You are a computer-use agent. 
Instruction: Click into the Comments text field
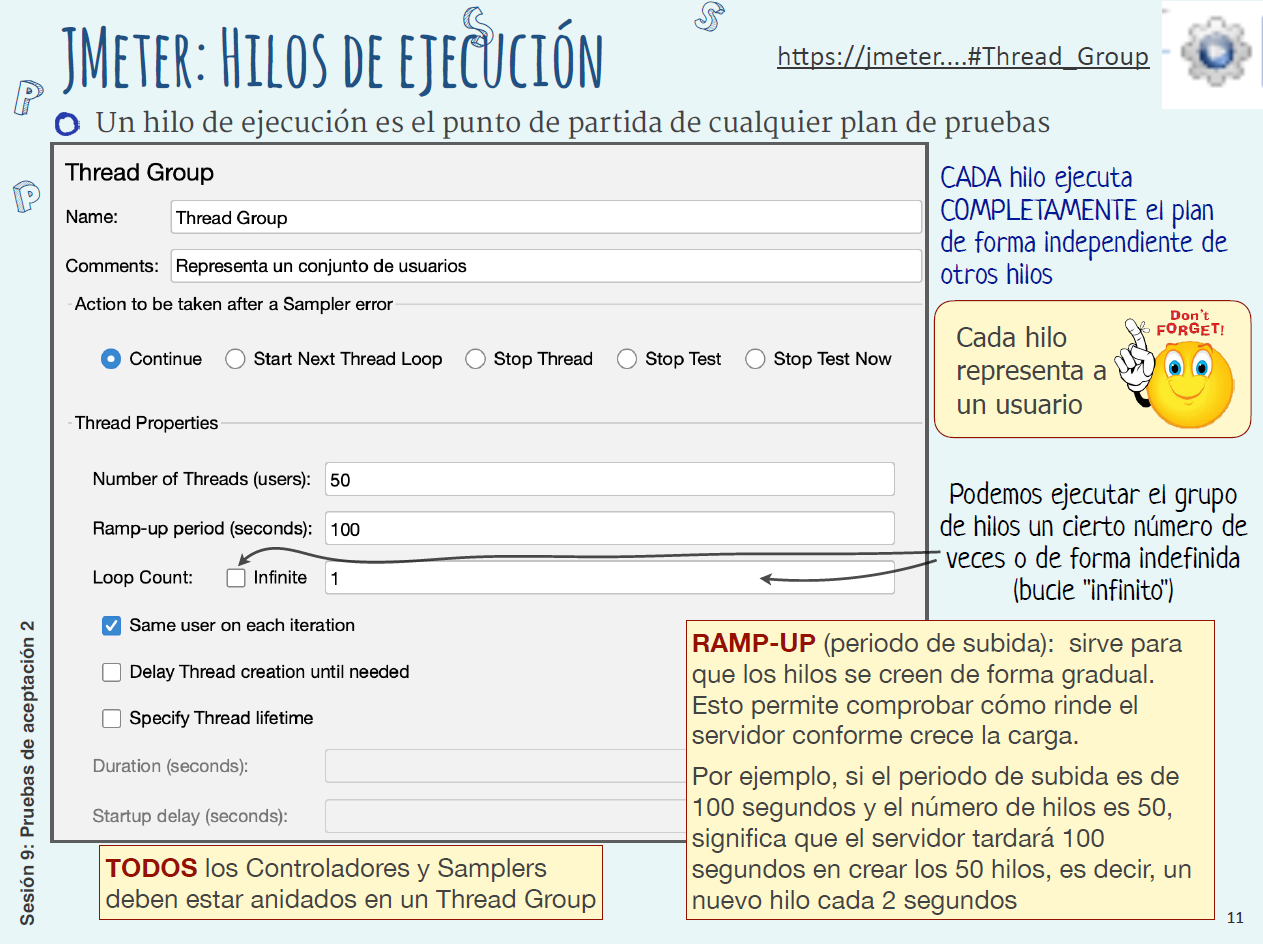coord(545,266)
